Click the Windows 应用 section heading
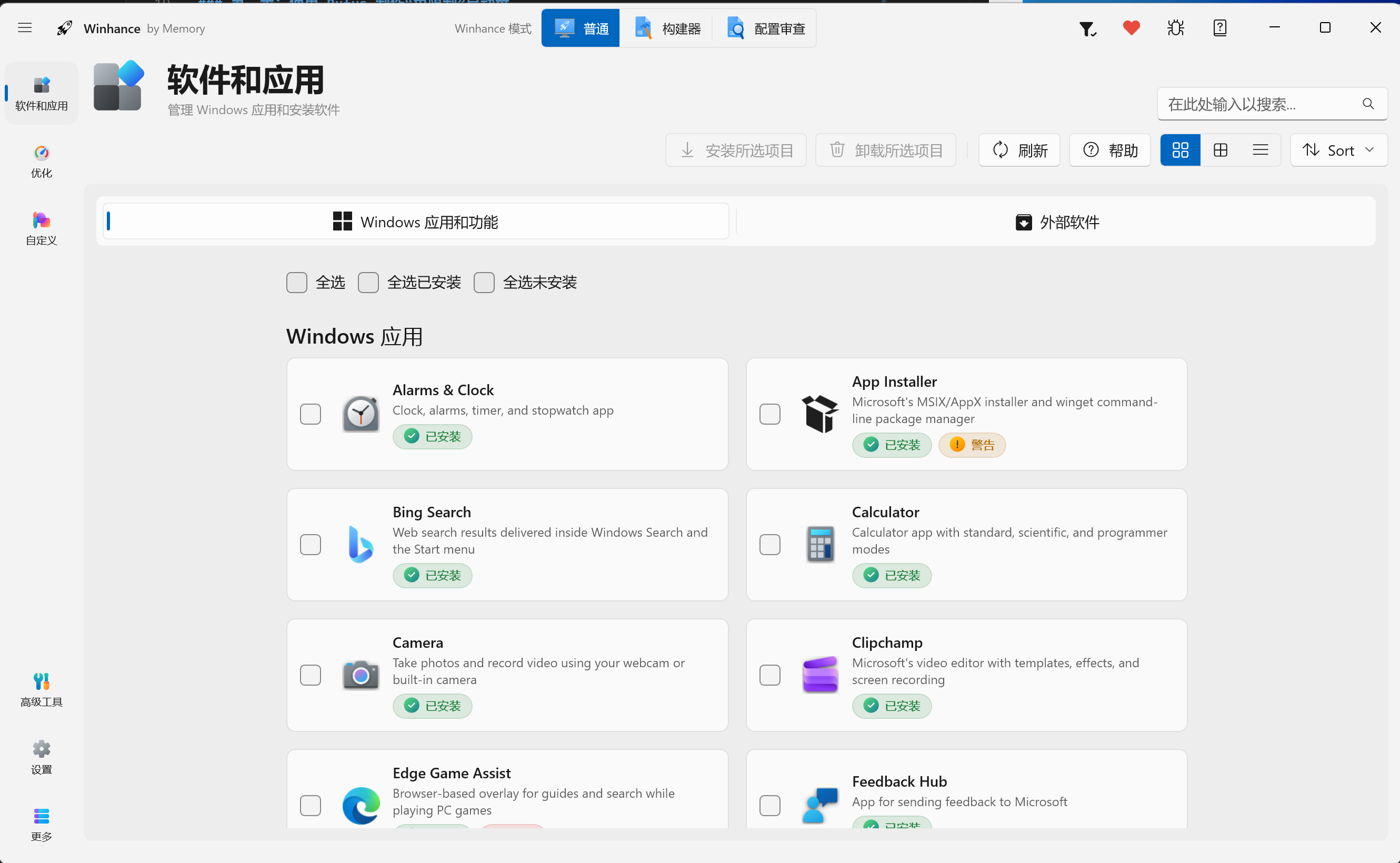 point(354,336)
